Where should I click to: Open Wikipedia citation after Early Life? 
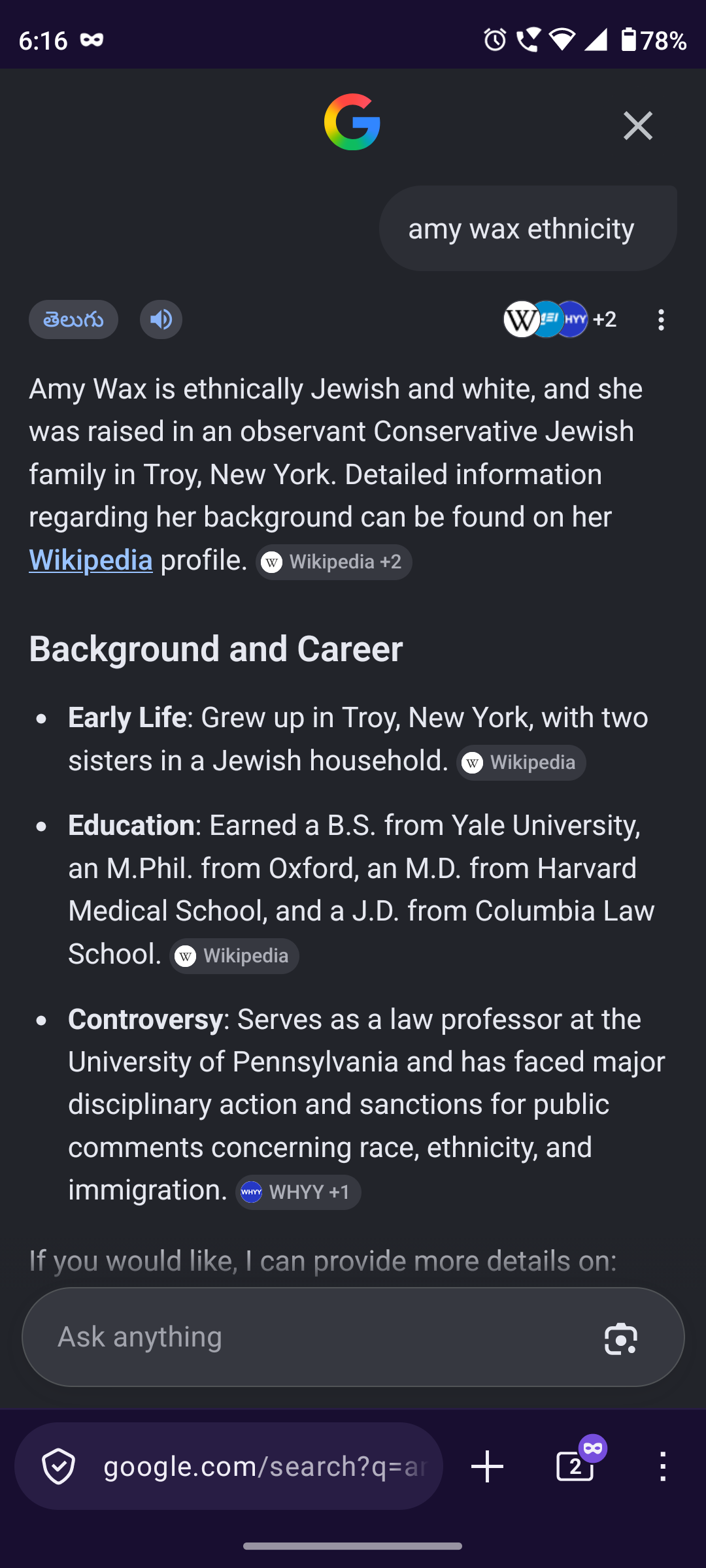tap(521, 762)
